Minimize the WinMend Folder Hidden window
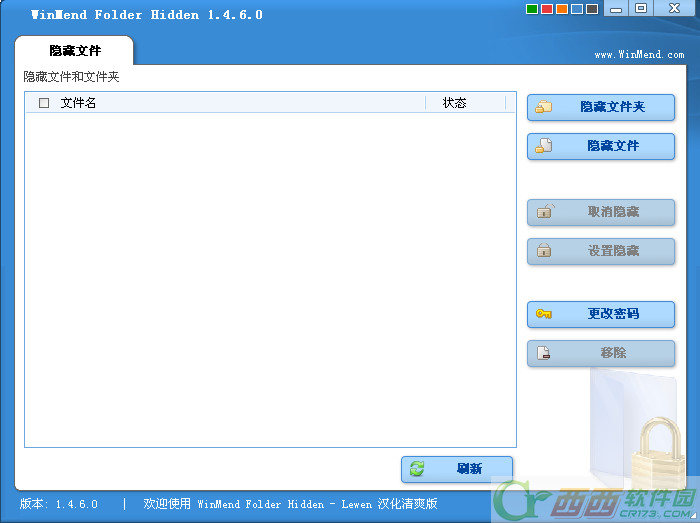Screen dimensions: 700x523 [x=616, y=8]
